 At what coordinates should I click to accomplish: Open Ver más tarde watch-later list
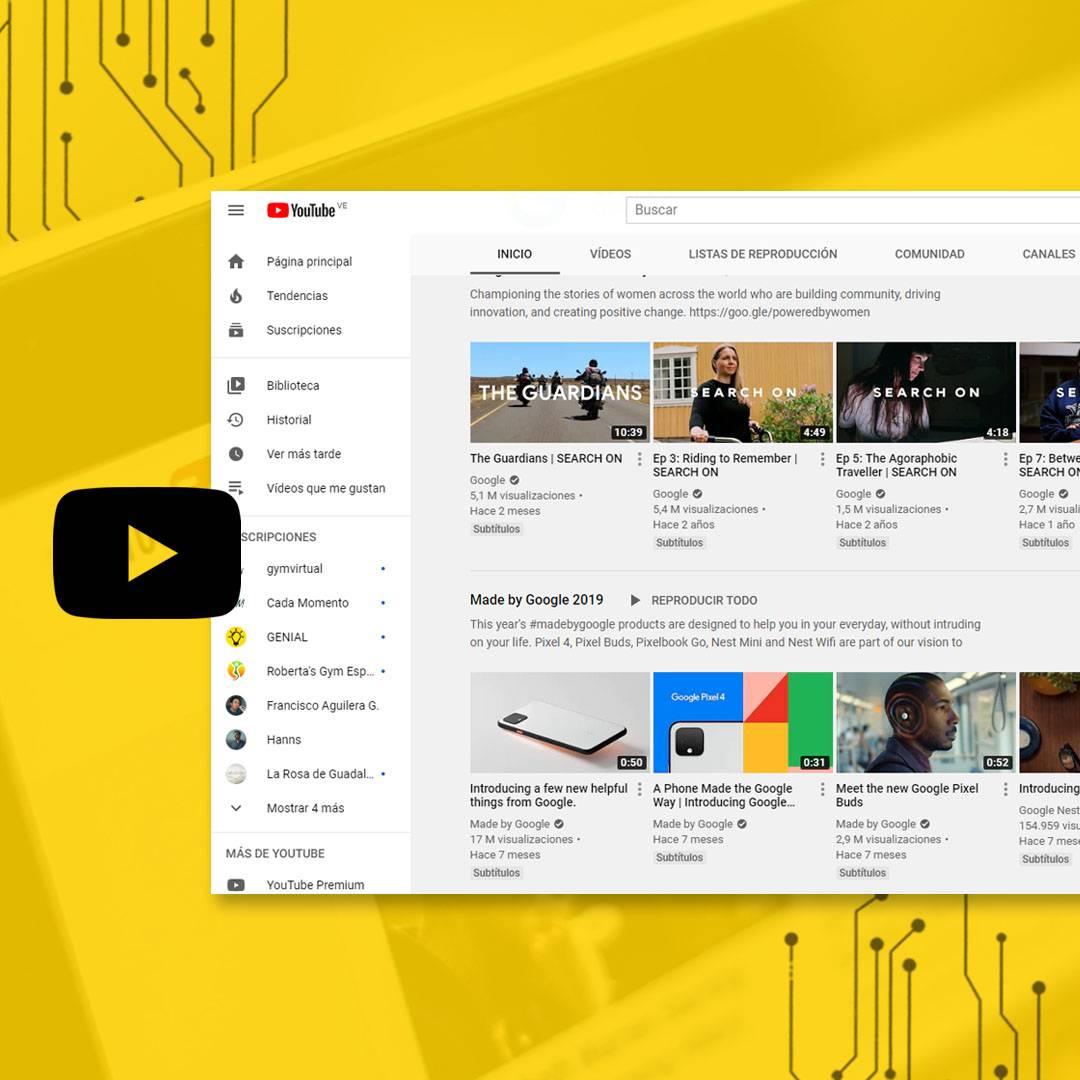236,453
